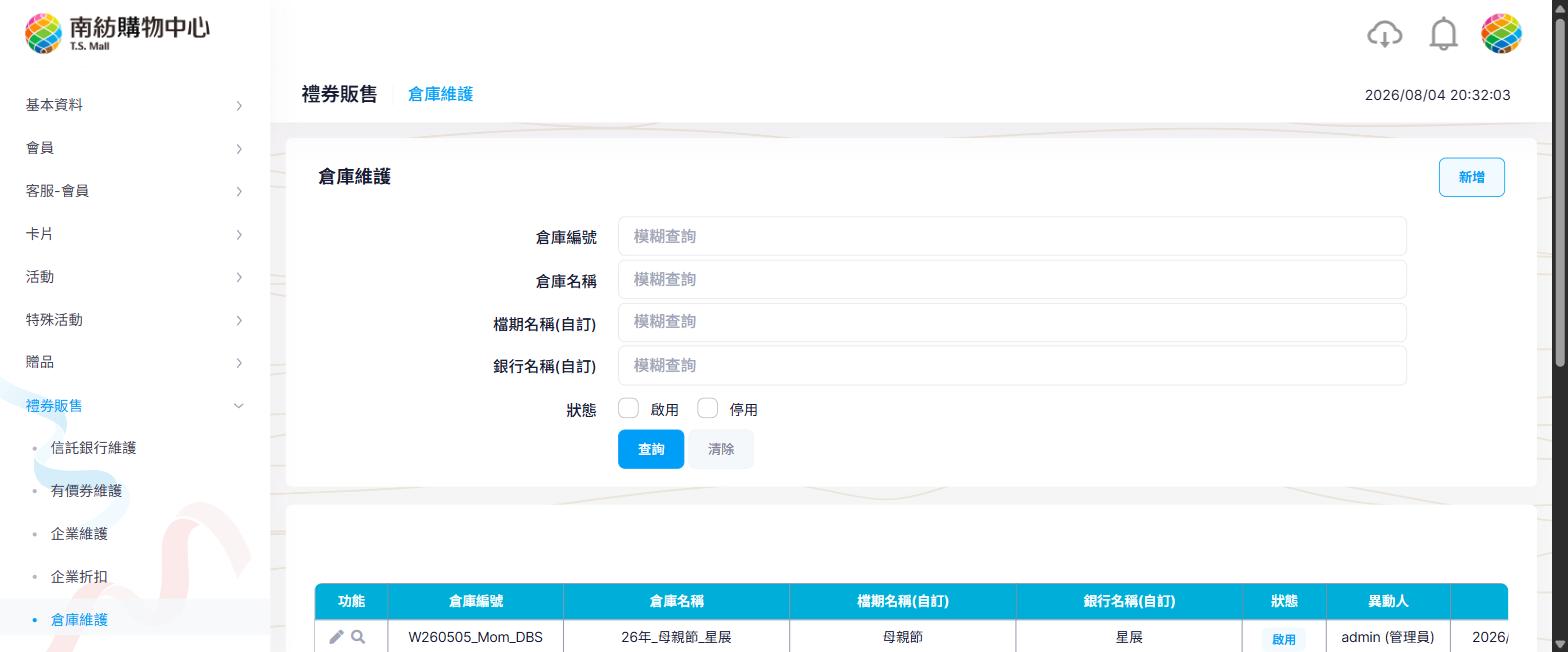Click the 新增 button
1568x652 pixels.
[x=1471, y=177]
